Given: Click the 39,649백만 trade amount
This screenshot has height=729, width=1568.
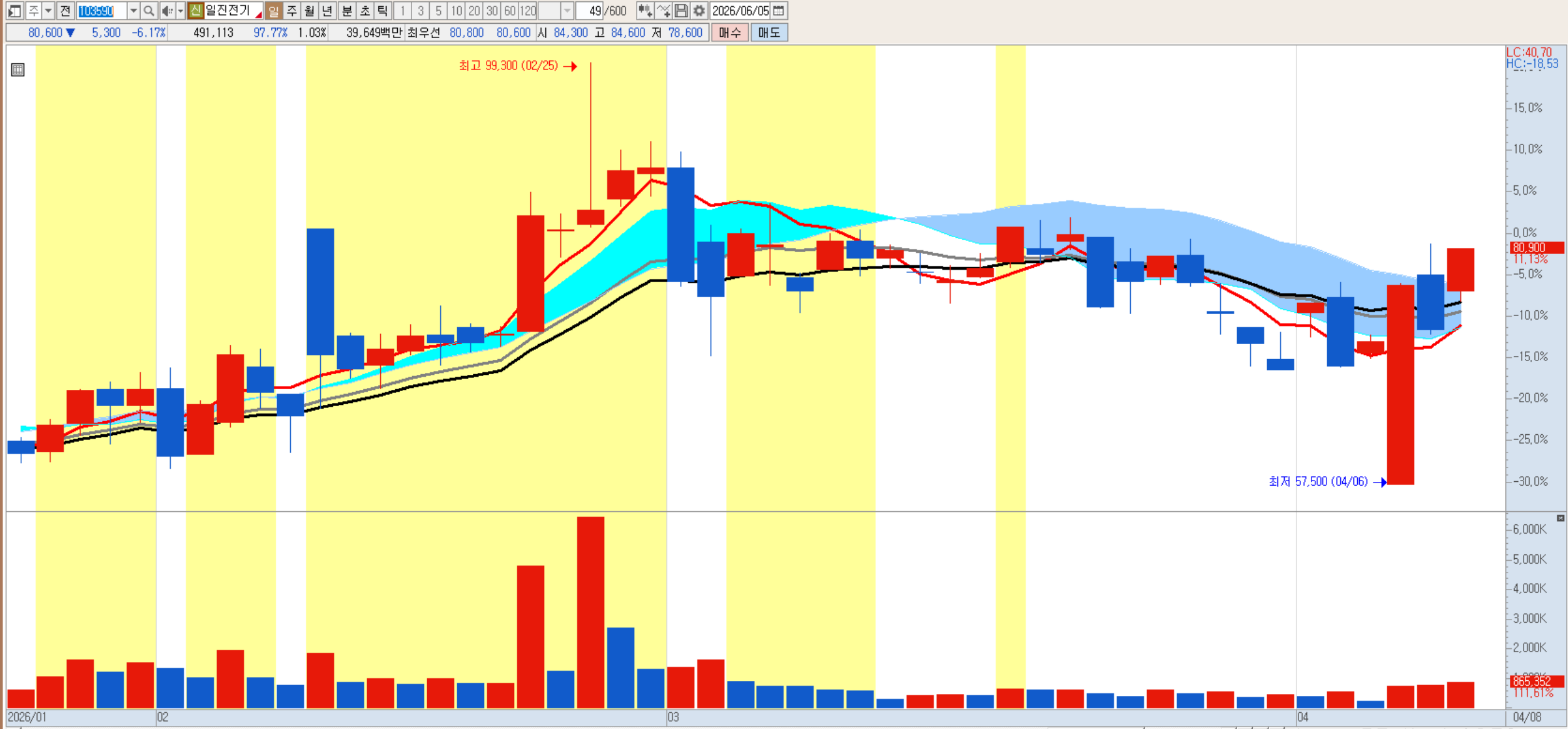Looking at the screenshot, I should (x=374, y=33).
